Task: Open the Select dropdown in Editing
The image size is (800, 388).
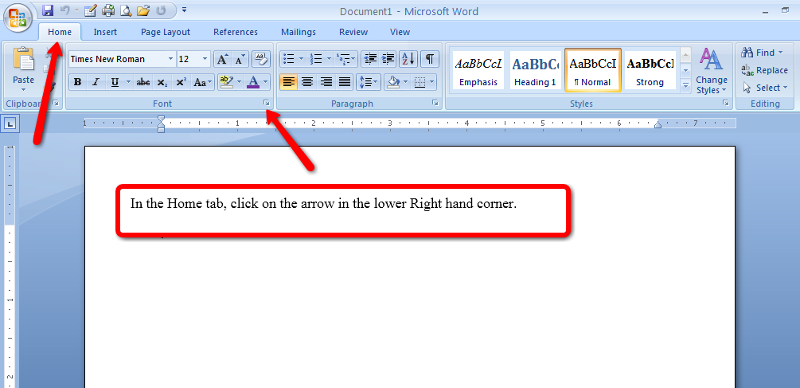Action: (765, 88)
